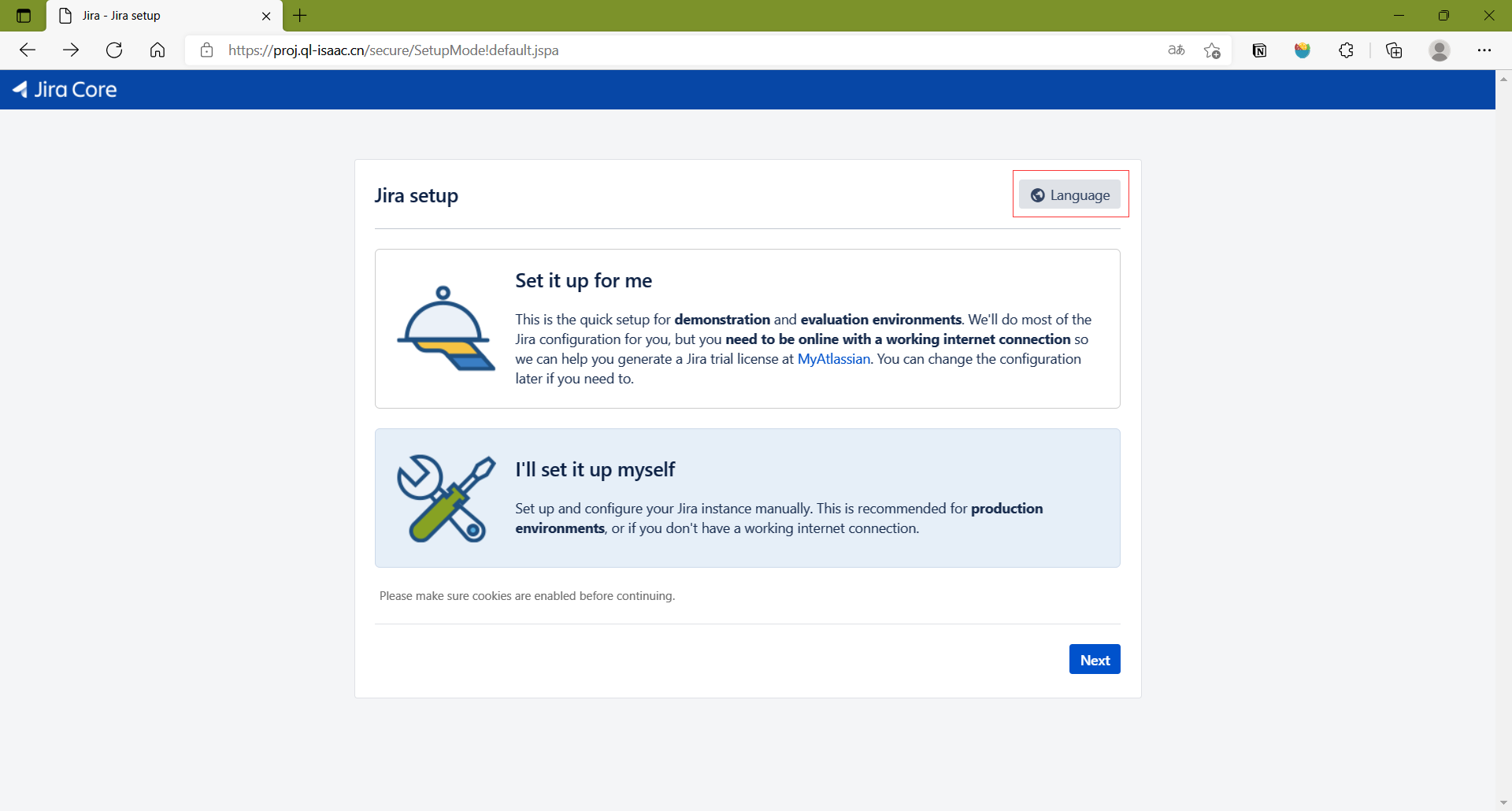Refresh the current page

(114, 50)
